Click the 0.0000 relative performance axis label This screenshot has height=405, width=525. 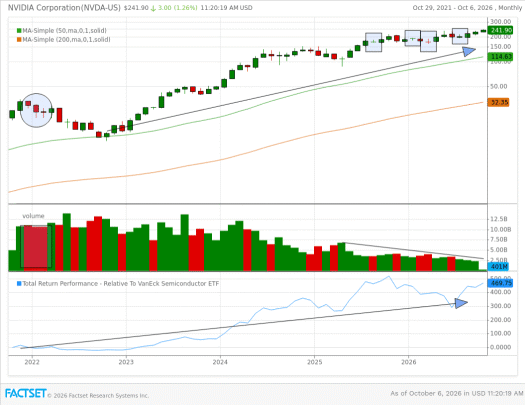click(x=501, y=347)
